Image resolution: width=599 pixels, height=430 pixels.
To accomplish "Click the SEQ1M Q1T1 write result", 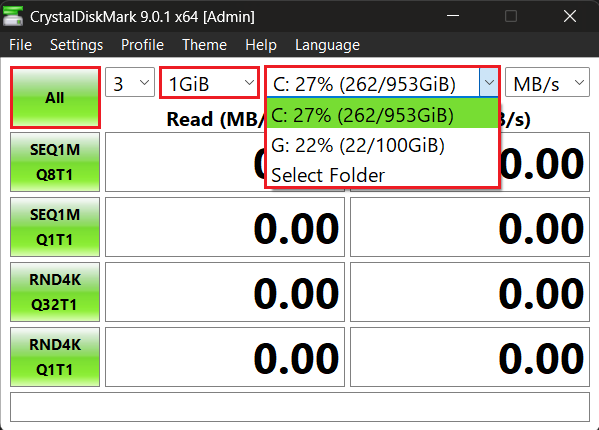I will [470, 227].
